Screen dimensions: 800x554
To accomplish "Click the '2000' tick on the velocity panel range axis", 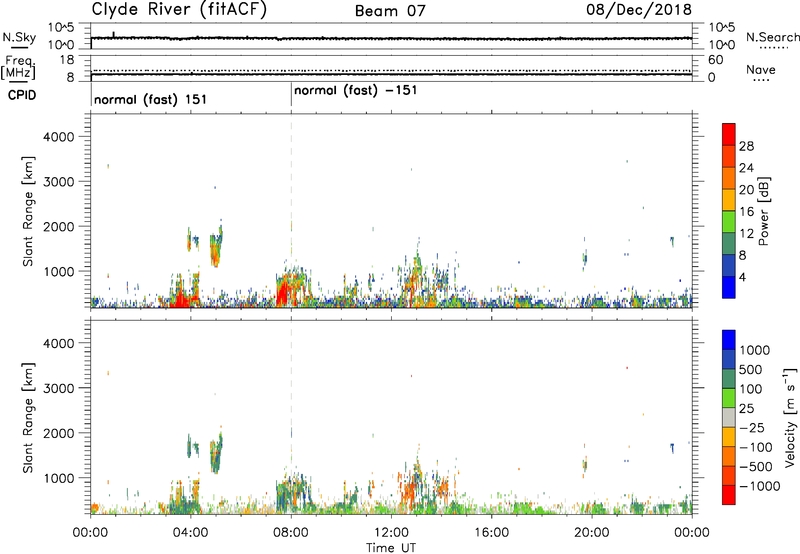I will (x=58, y=434).
